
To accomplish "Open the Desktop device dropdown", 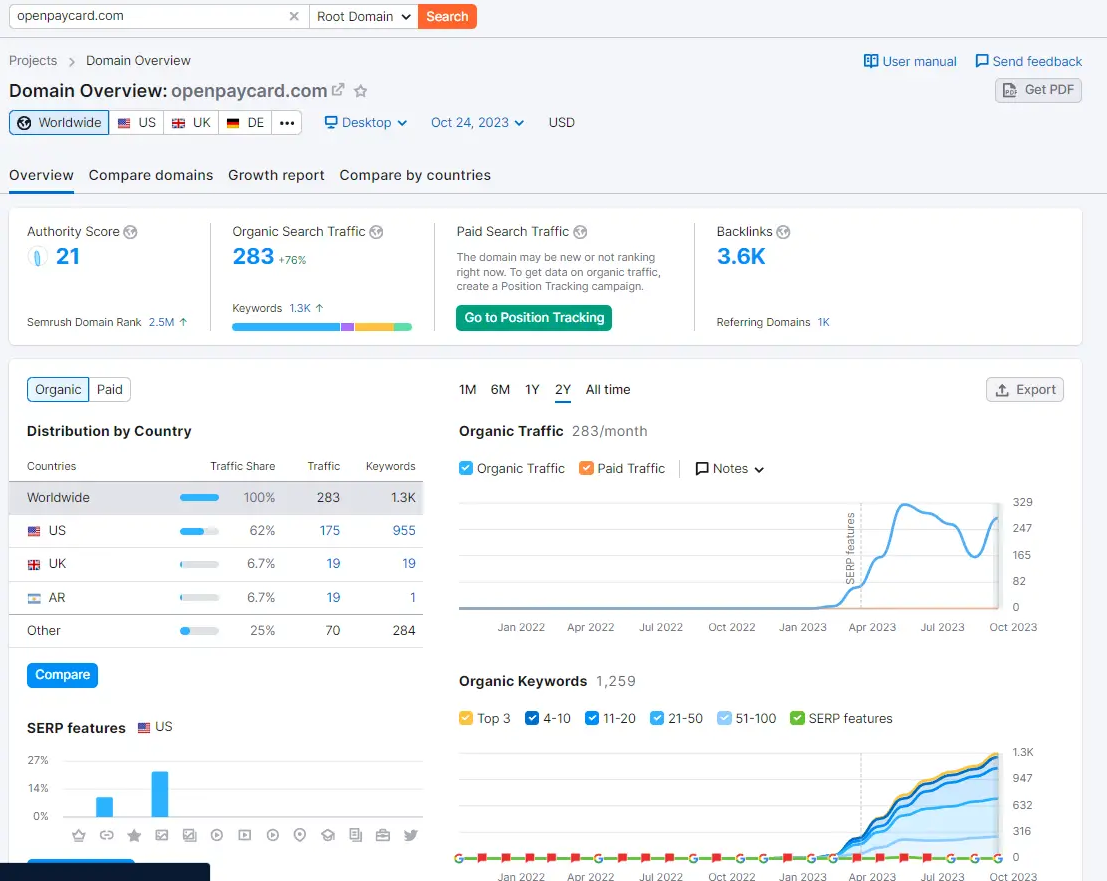I will [x=366, y=122].
